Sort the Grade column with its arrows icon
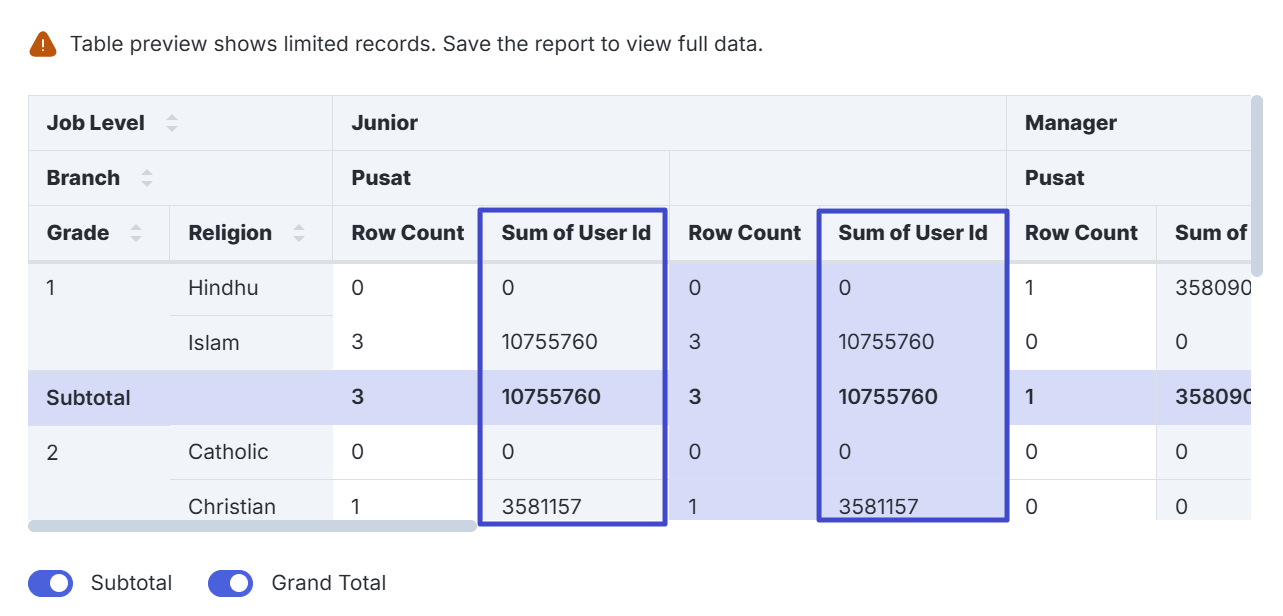This screenshot has width=1283, height=616. [x=136, y=233]
